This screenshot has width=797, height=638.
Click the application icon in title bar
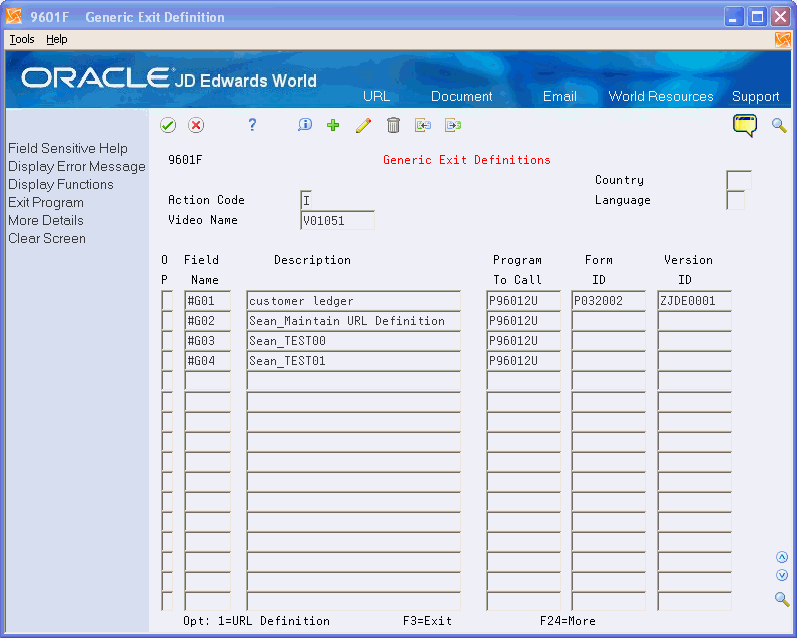(14, 17)
